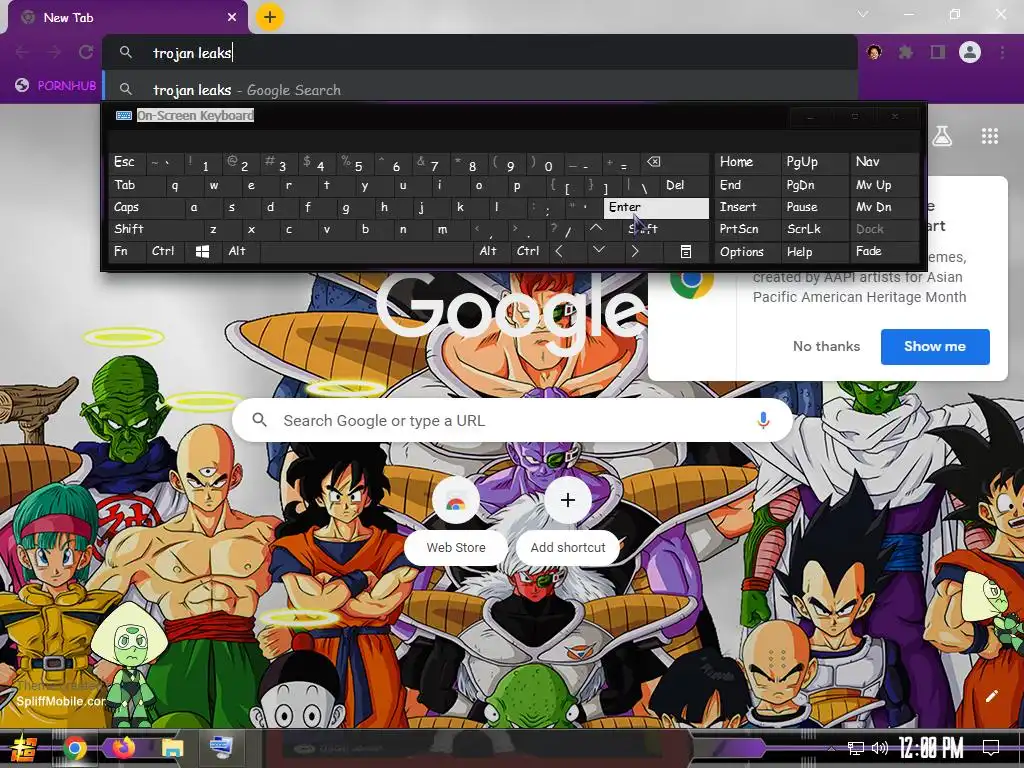The width and height of the screenshot is (1024, 768).
Task: Click Home key on On-Screen Keyboard
Action: pos(748,162)
